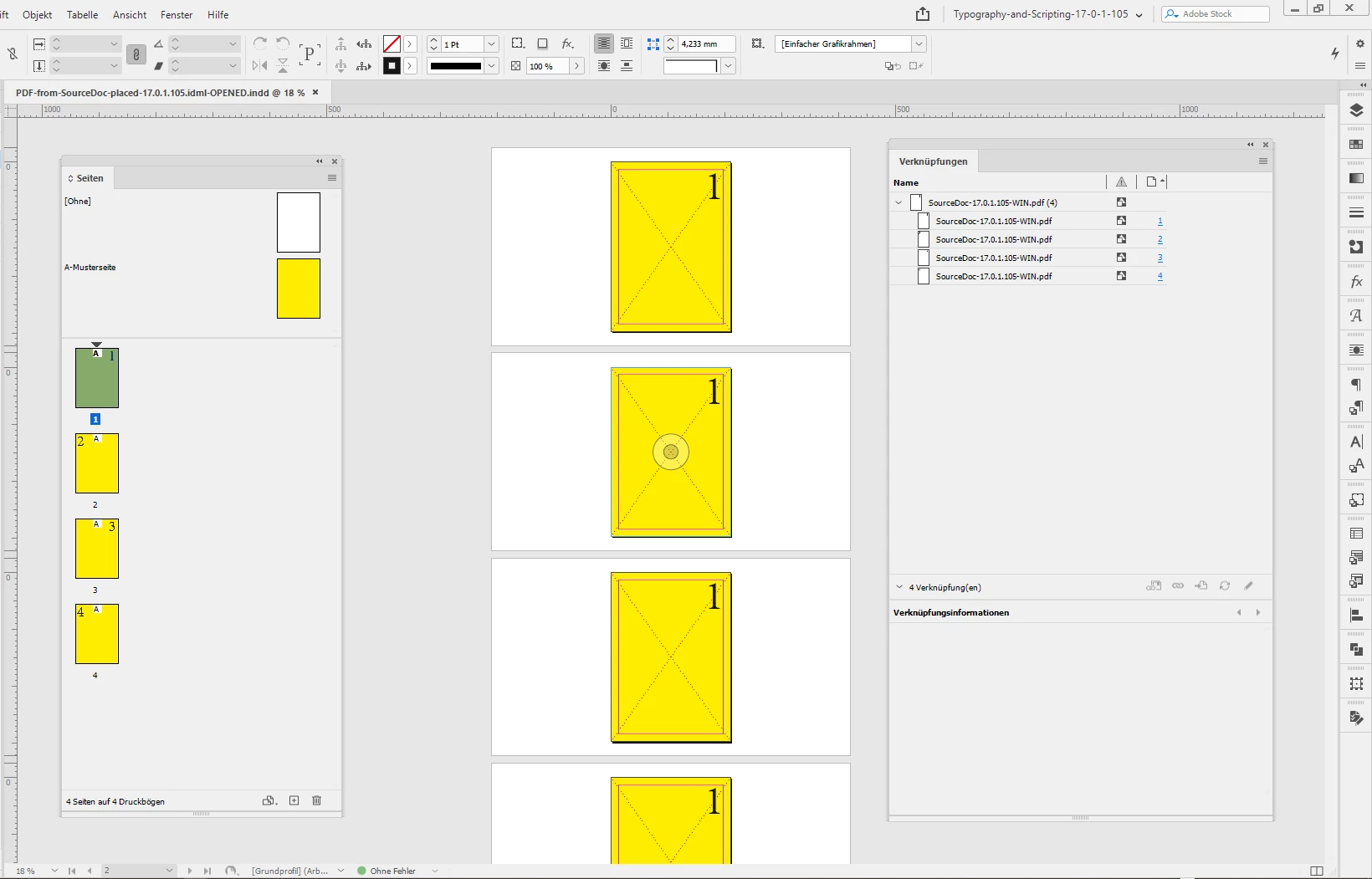
Task: Click the fill color none swatch
Action: (x=392, y=43)
